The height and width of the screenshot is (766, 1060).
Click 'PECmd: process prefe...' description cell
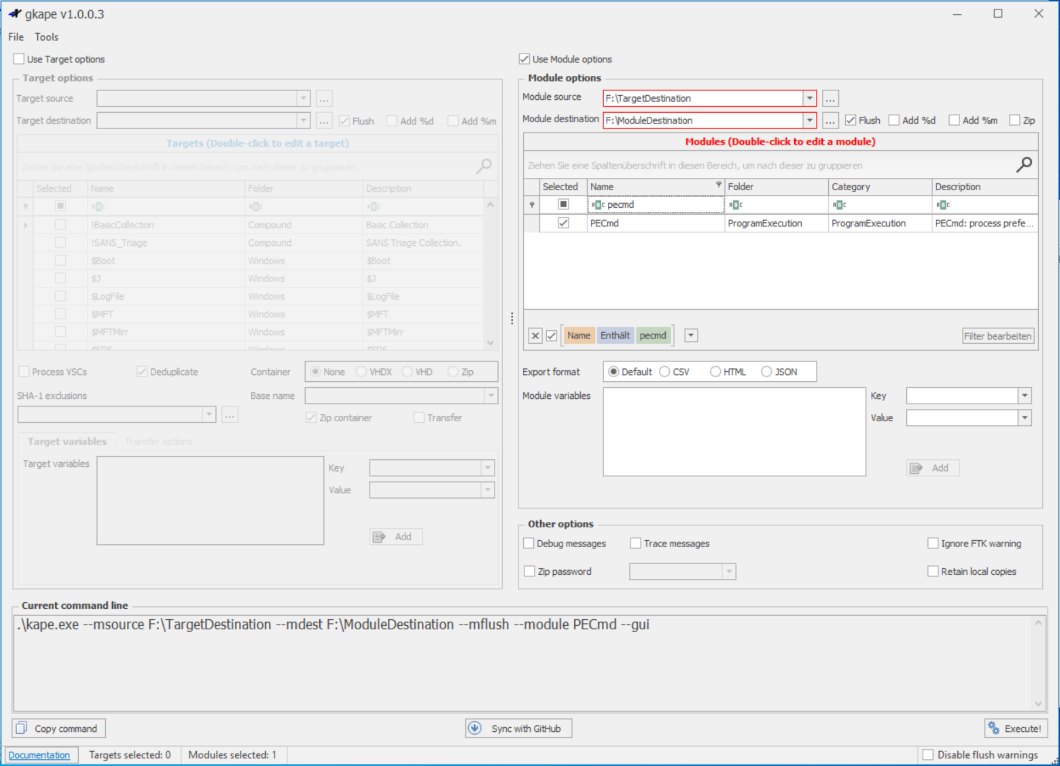pyautogui.click(x=985, y=223)
